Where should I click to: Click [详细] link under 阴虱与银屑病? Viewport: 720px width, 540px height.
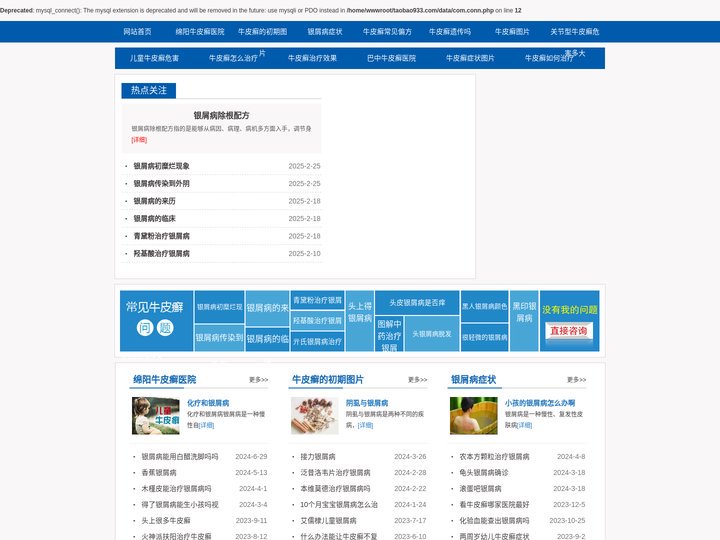365,425
